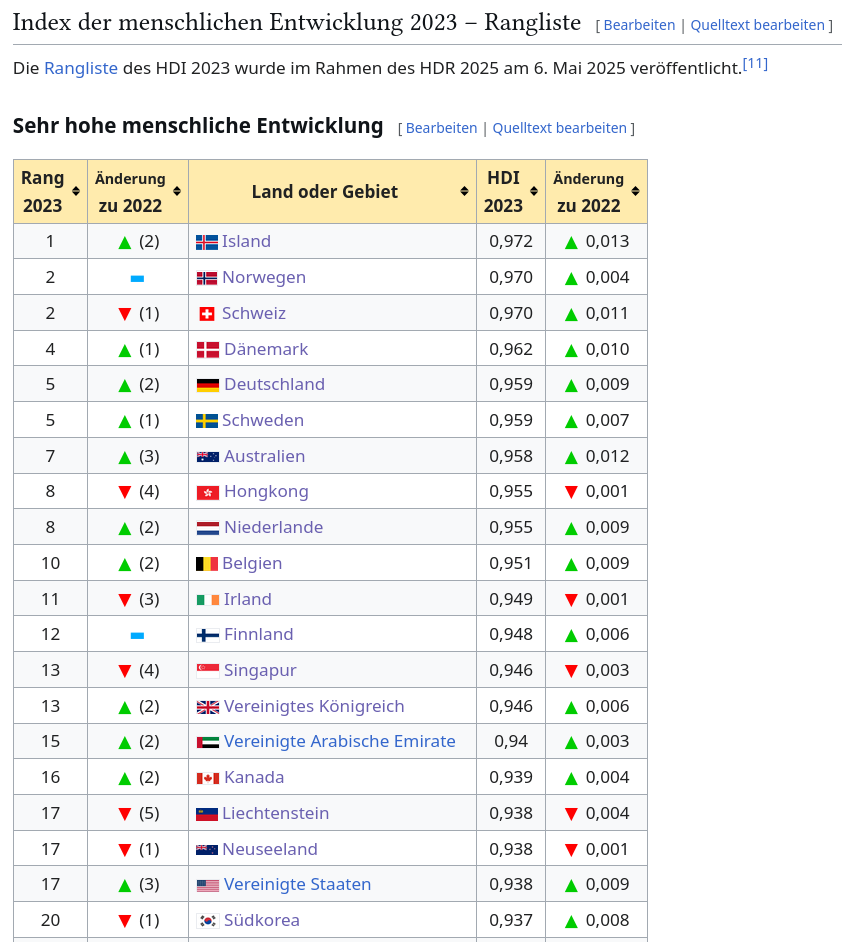Click the Island flag icon
This screenshot has width=842, height=942.
pyautogui.click(x=207, y=242)
